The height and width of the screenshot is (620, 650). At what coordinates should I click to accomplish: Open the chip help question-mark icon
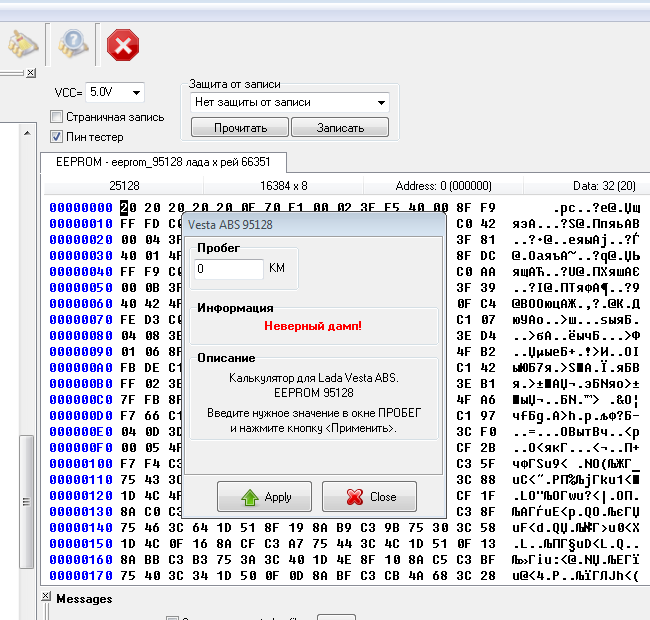(x=73, y=44)
